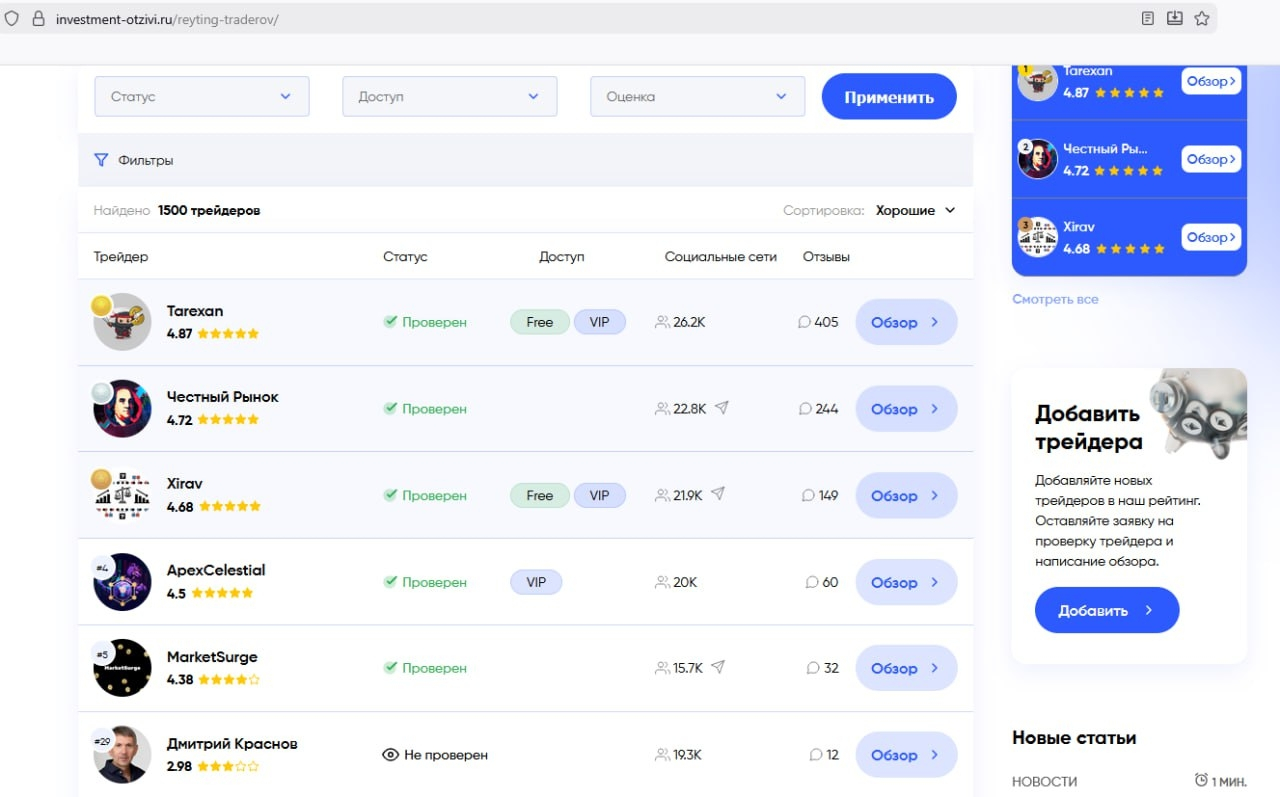Viewport: 1280px width, 797px height.
Task: Click the Добавить trader button
Action: tap(1107, 610)
